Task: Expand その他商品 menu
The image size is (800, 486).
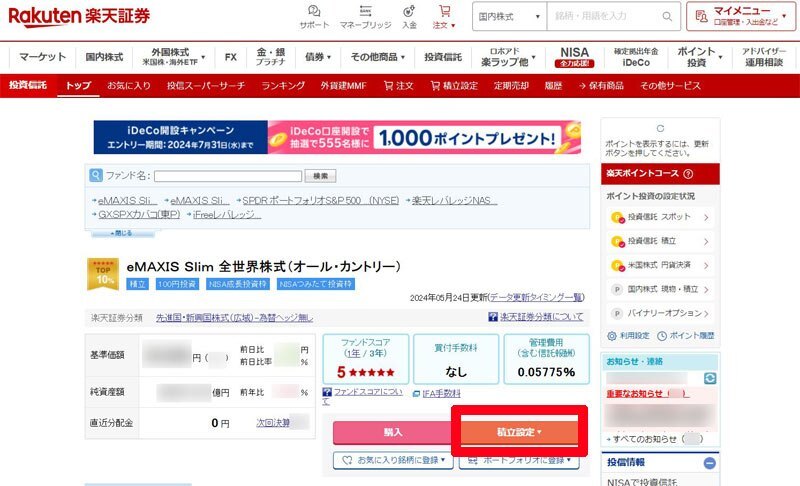Action: pos(378,57)
